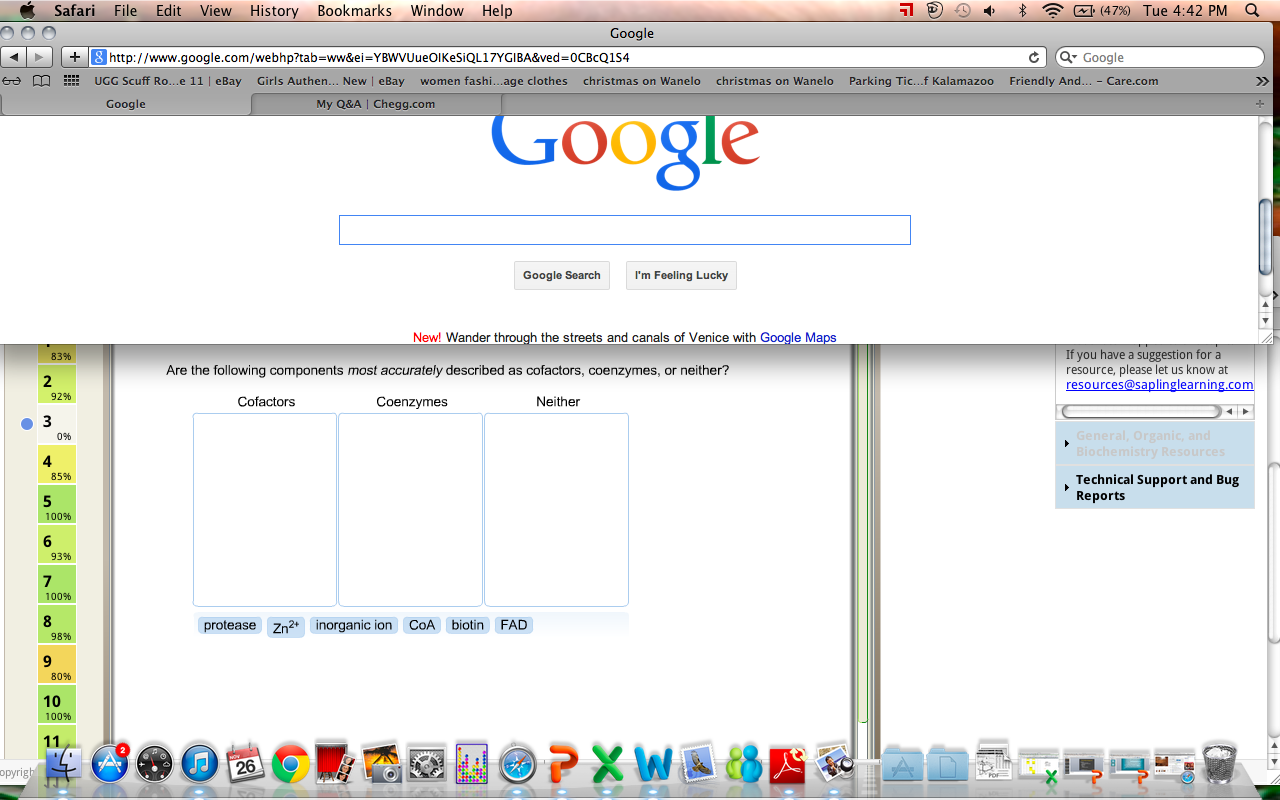Click the resources panel horizontal scrollbar

(x=1141, y=411)
